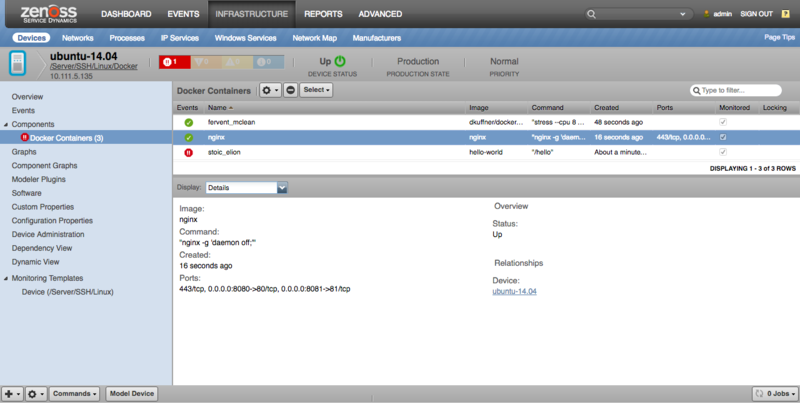
Task: Select Events in the left sidebar
Action: [x=23, y=111]
